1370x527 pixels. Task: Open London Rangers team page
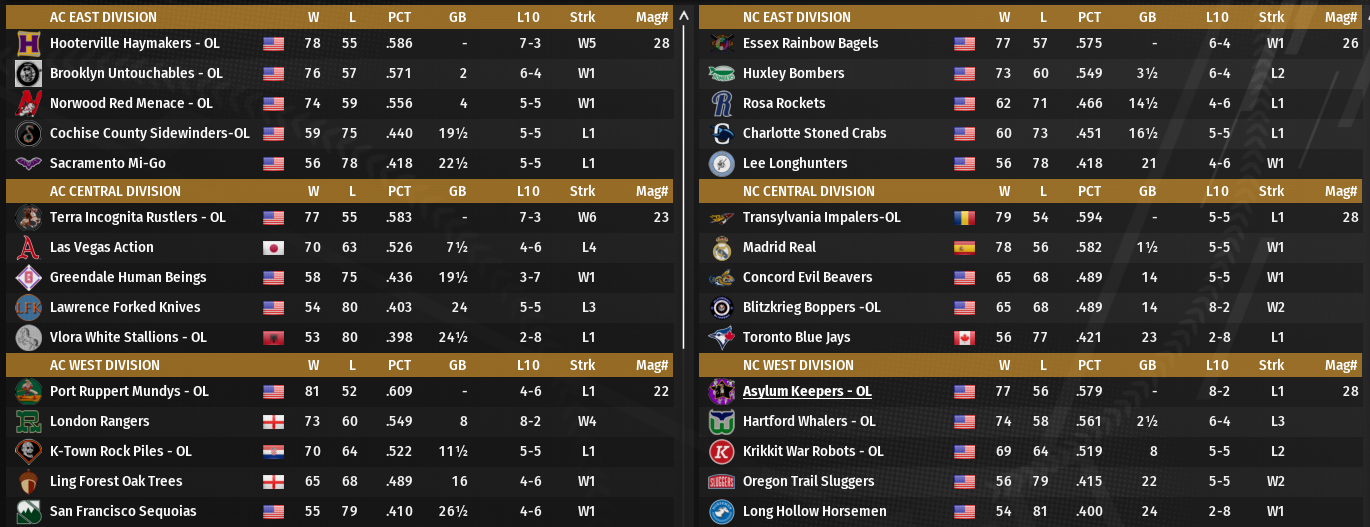coord(99,421)
